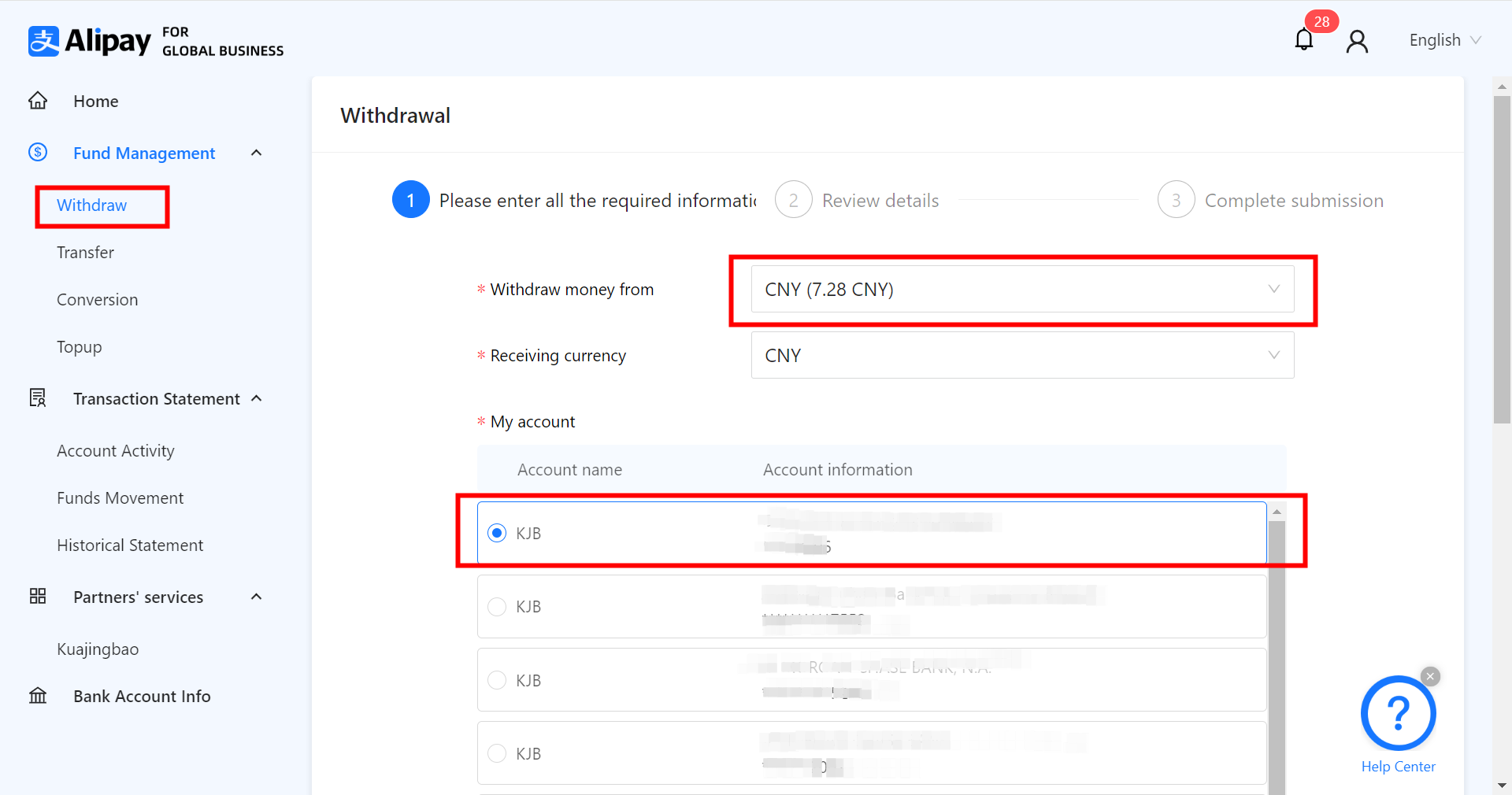Select the fourth KJB account radio button
Viewport: 1512px width, 795px height.
coord(497,753)
